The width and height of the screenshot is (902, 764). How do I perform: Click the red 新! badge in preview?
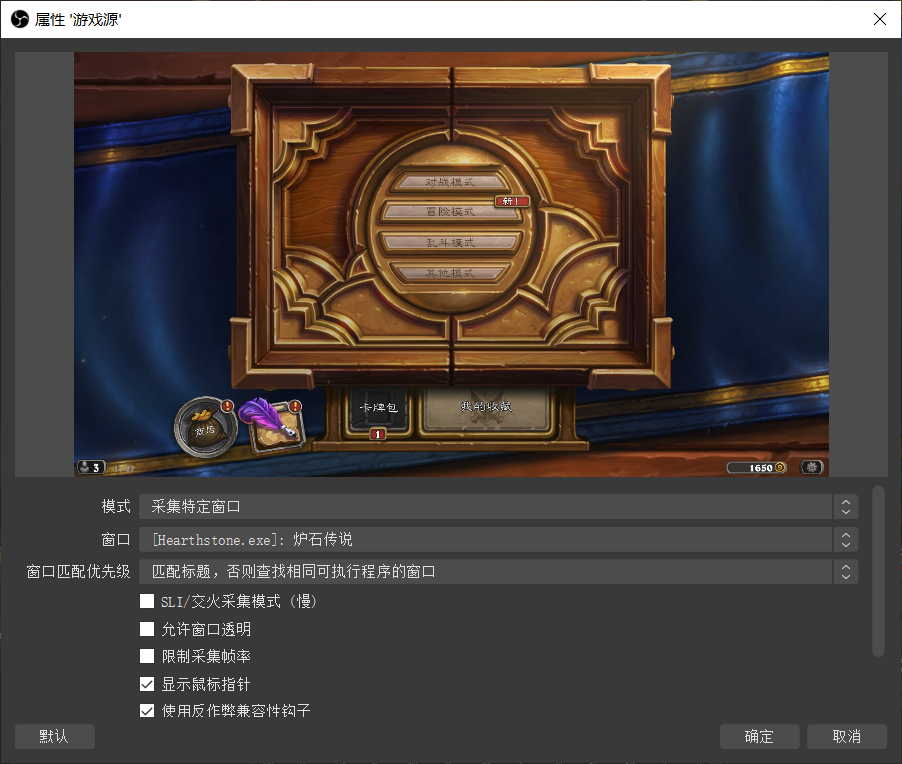511,201
